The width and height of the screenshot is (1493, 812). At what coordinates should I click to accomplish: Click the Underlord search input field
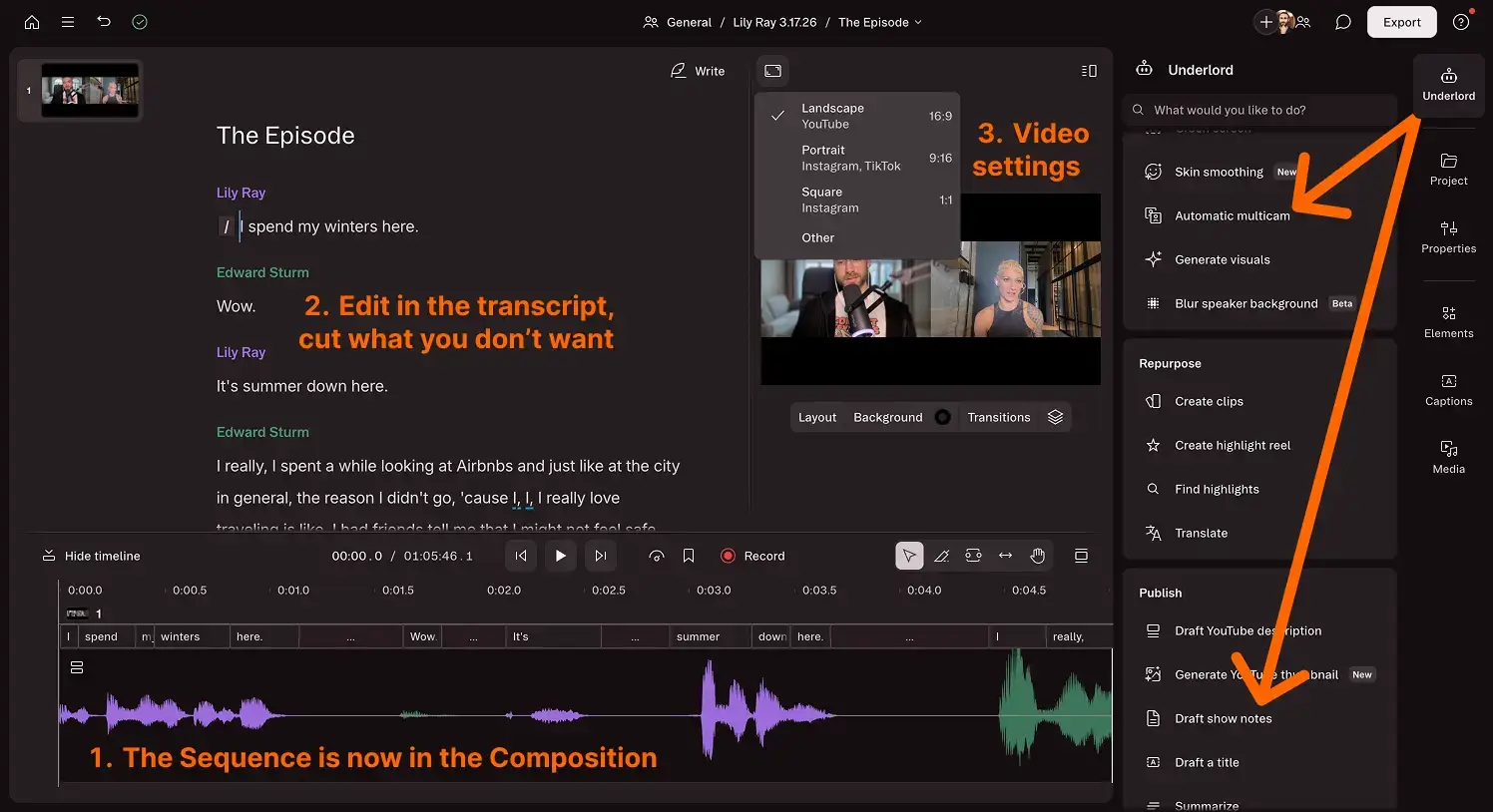pyautogui.click(x=1259, y=110)
